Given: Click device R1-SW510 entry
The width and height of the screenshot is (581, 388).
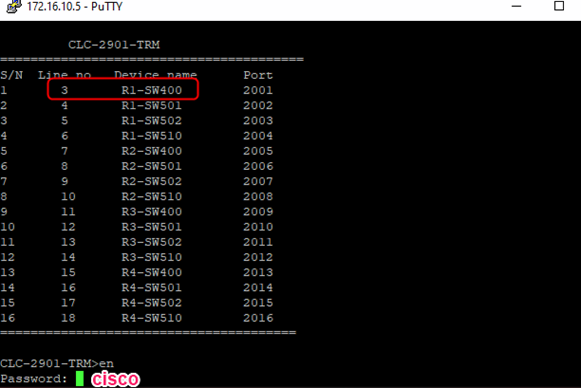Looking at the screenshot, I should point(152,136).
